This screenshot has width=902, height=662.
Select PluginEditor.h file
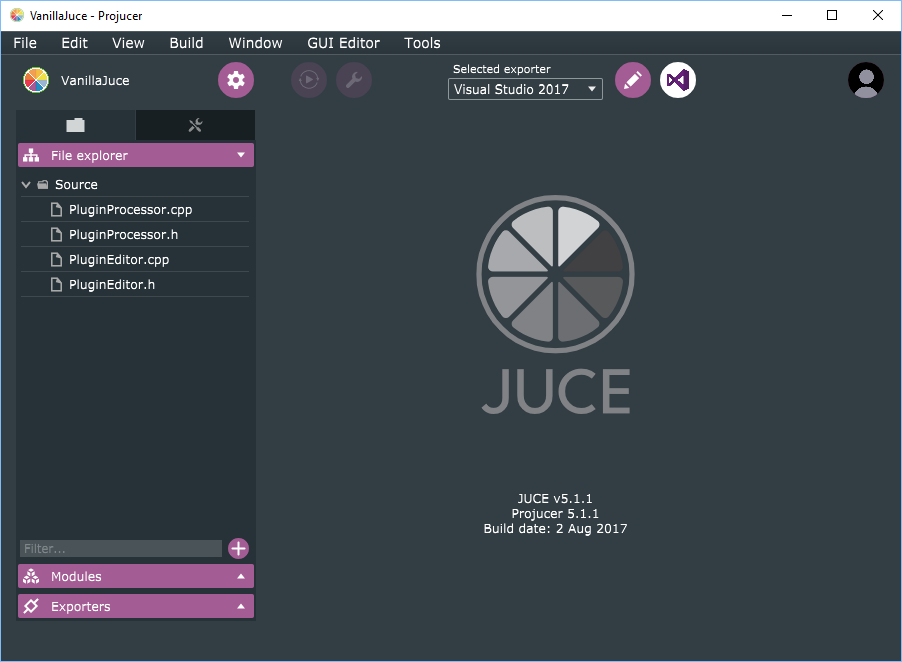(x=111, y=285)
